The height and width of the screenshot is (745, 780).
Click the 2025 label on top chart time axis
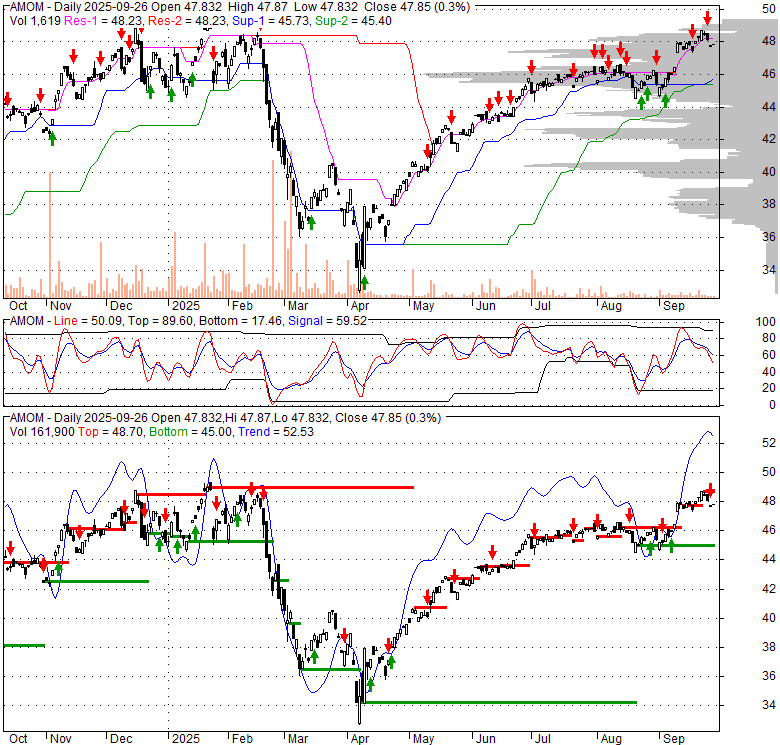[186, 306]
